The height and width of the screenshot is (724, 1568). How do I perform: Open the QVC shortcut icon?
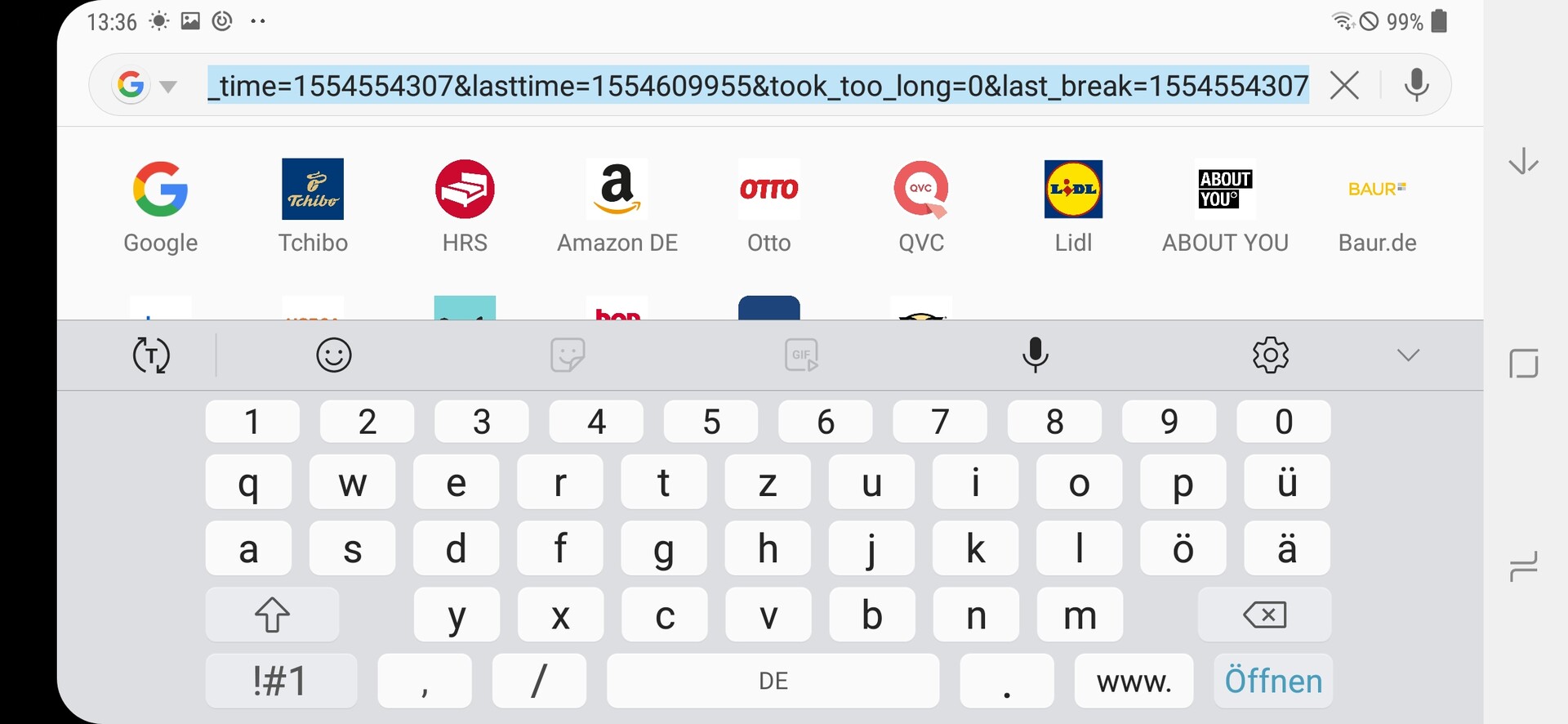[921, 190]
